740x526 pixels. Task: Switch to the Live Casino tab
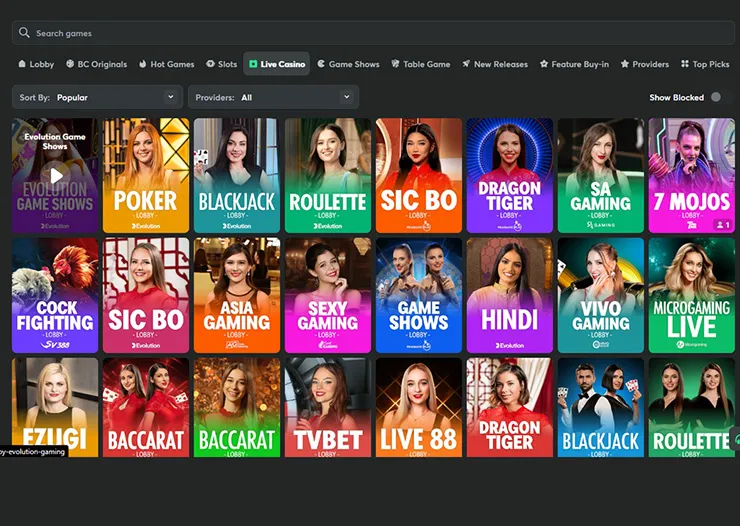click(x=277, y=64)
